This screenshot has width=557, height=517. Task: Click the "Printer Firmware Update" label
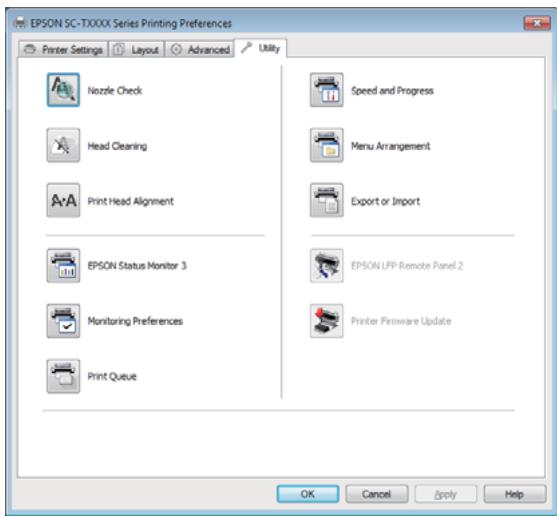pyautogui.click(x=401, y=321)
